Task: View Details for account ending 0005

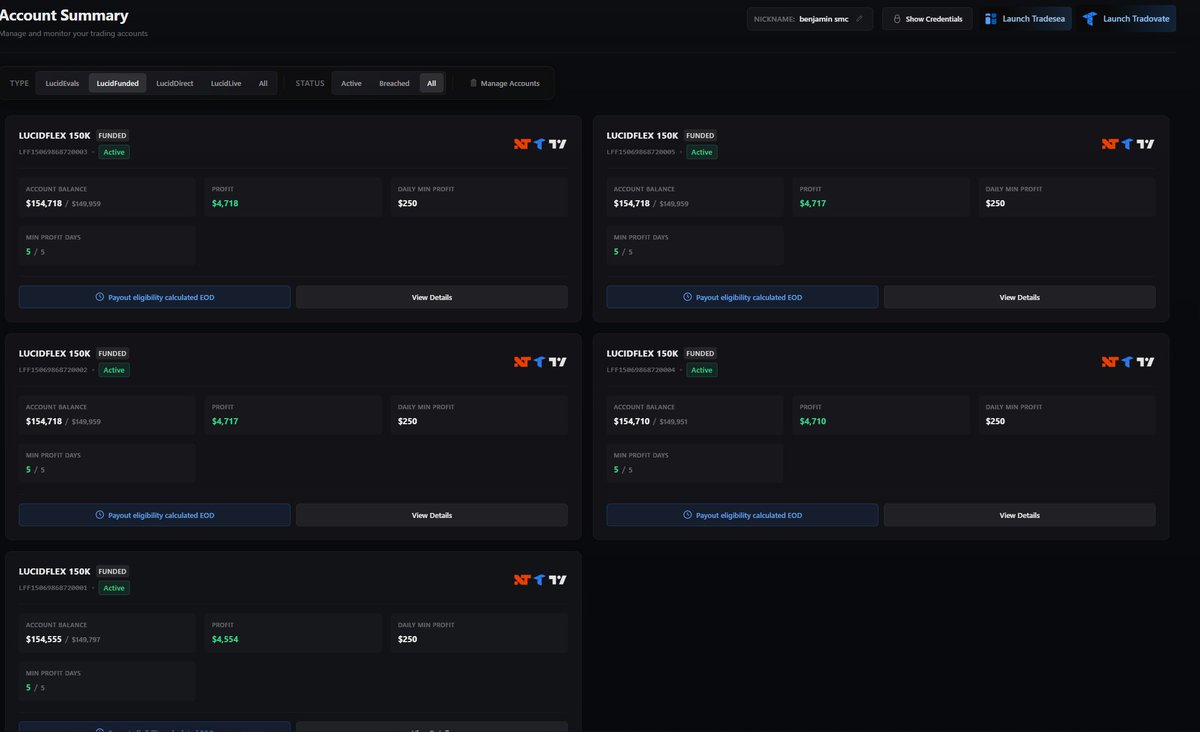Action: pos(1020,297)
